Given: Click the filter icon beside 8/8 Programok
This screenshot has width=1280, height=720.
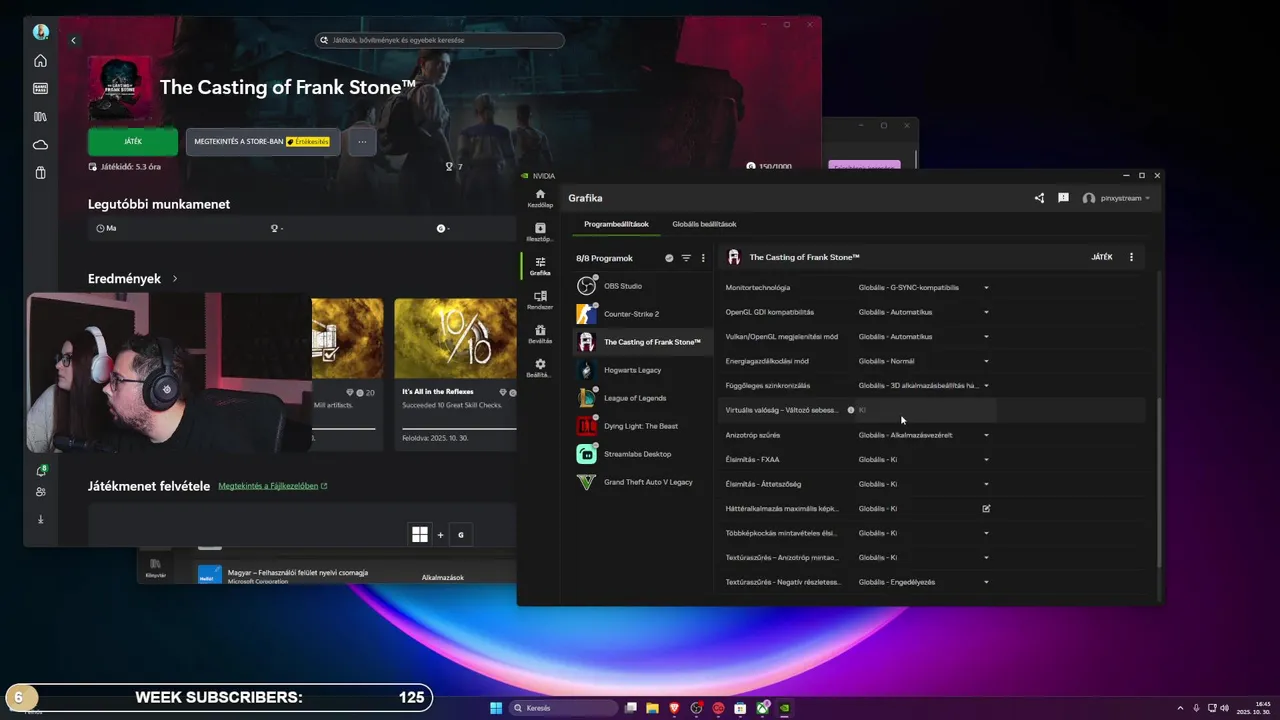Looking at the screenshot, I should [x=686, y=258].
